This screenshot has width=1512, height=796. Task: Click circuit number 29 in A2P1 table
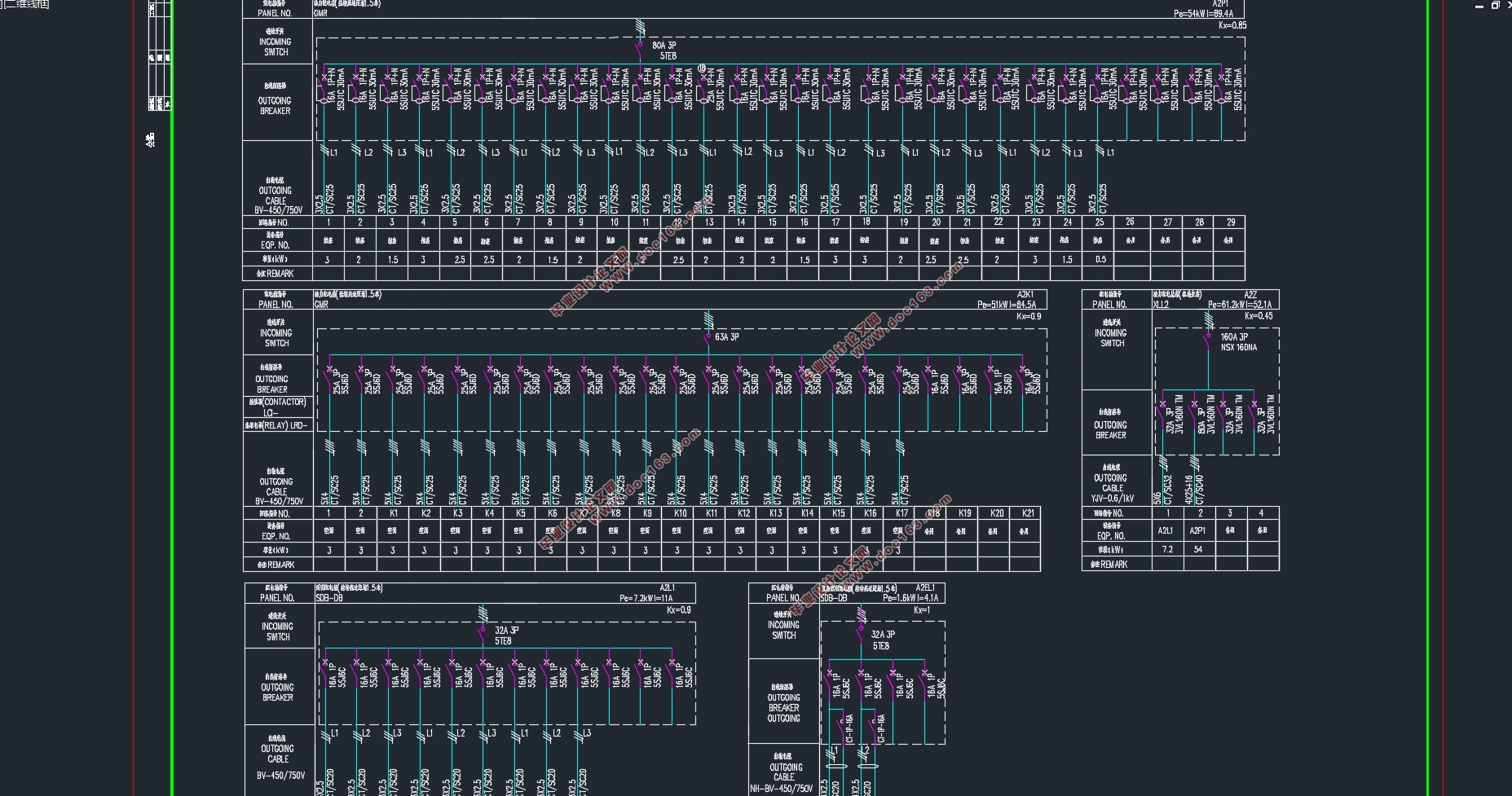pos(1230,222)
